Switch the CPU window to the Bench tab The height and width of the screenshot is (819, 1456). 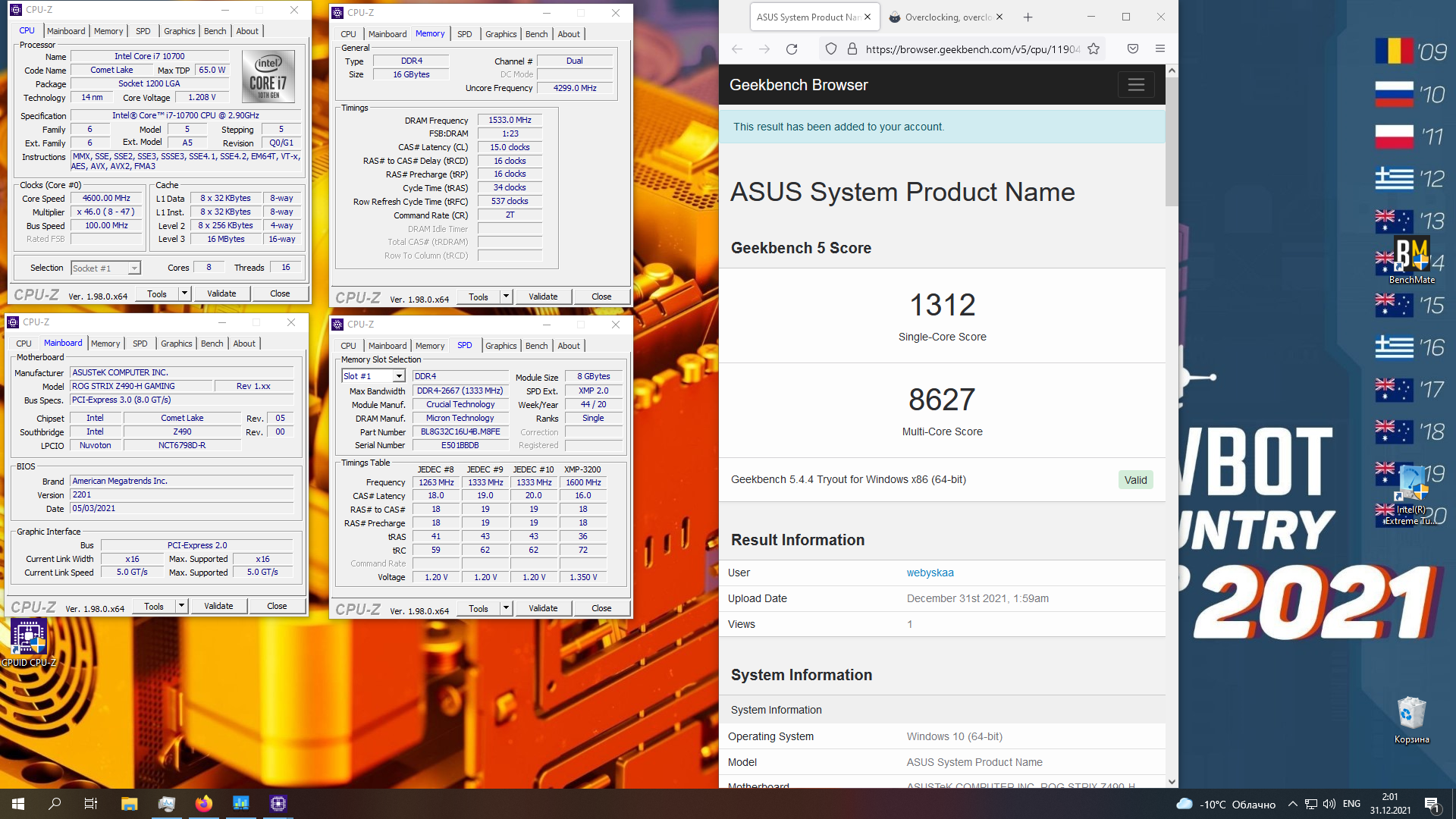click(x=215, y=31)
